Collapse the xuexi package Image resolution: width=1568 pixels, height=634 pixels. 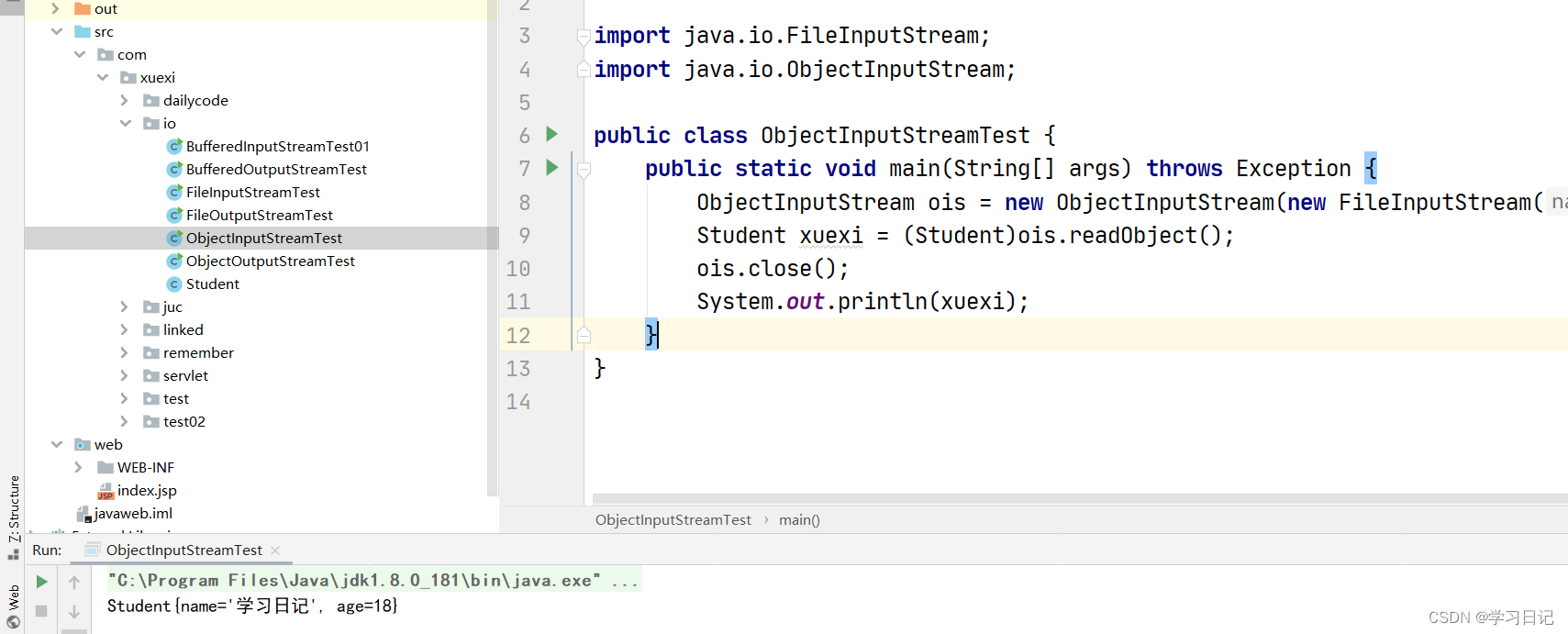click(103, 77)
